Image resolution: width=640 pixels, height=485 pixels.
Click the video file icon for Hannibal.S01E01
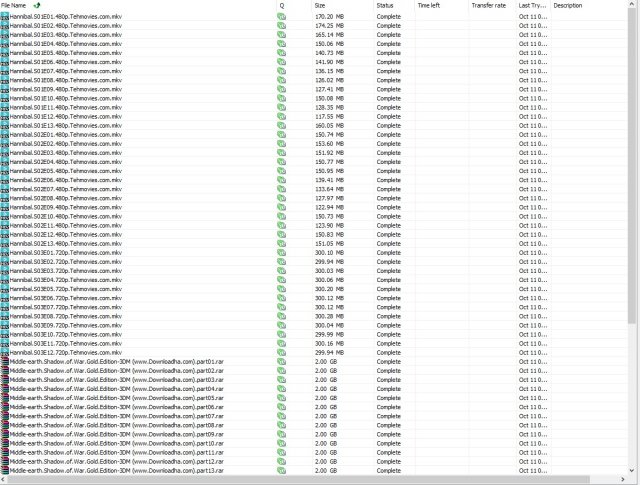[4, 17]
